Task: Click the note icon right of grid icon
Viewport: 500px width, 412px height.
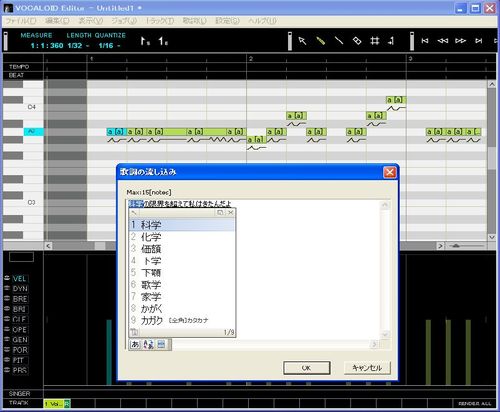Action: 391,41
